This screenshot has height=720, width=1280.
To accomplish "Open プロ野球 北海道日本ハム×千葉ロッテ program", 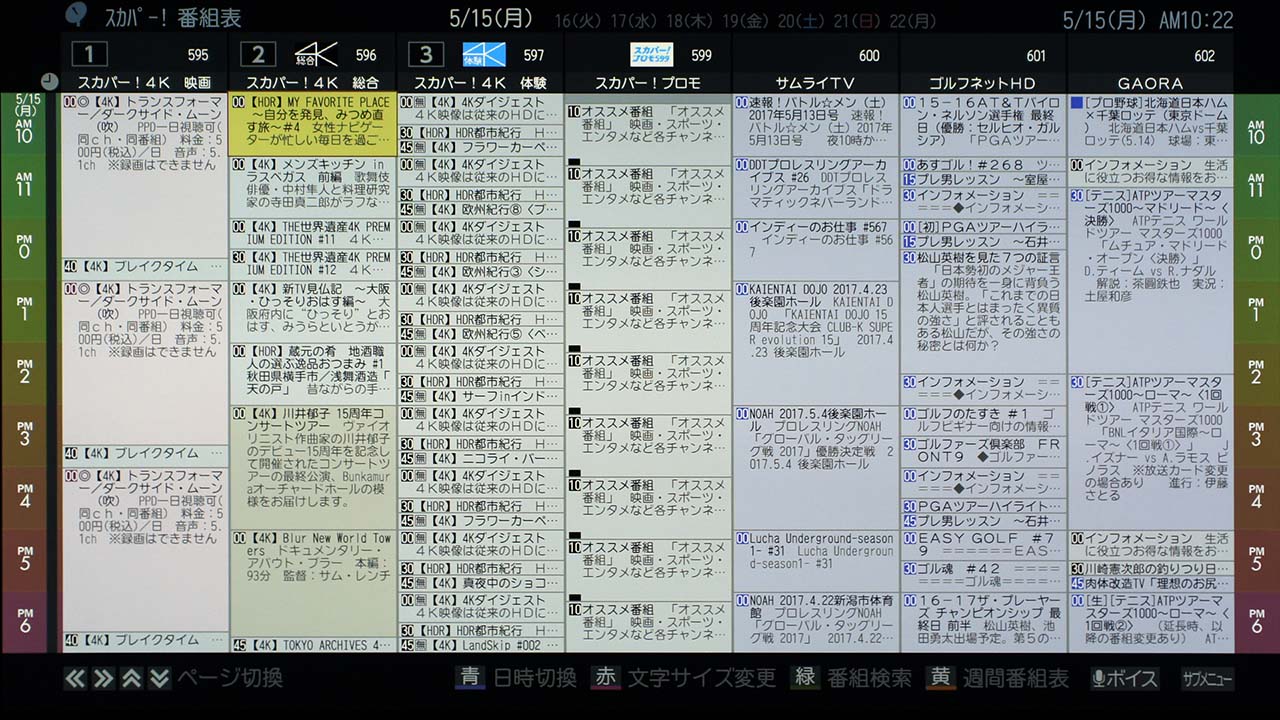I will (1151, 125).
